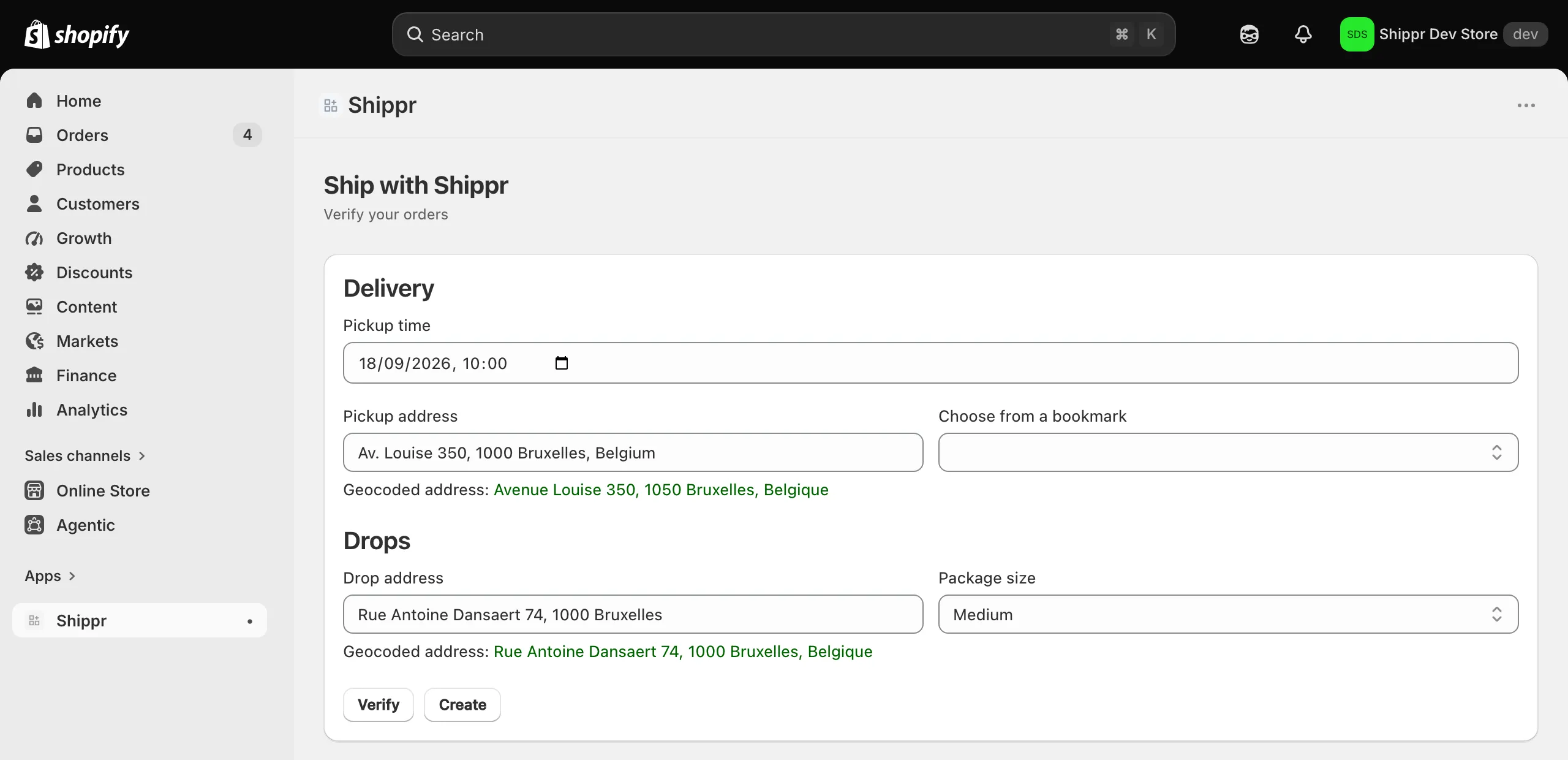Click the Analytics bar chart icon
The image size is (1568, 760).
34,409
